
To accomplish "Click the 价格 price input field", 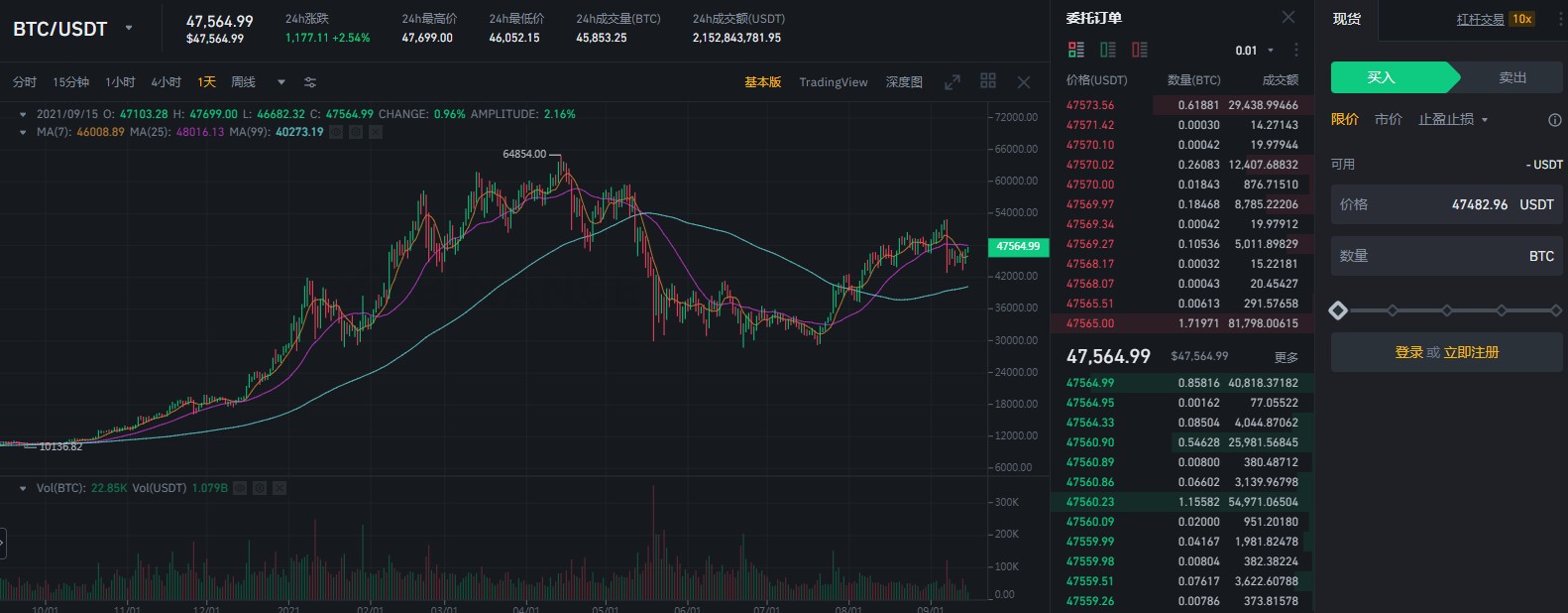I will [1447, 204].
